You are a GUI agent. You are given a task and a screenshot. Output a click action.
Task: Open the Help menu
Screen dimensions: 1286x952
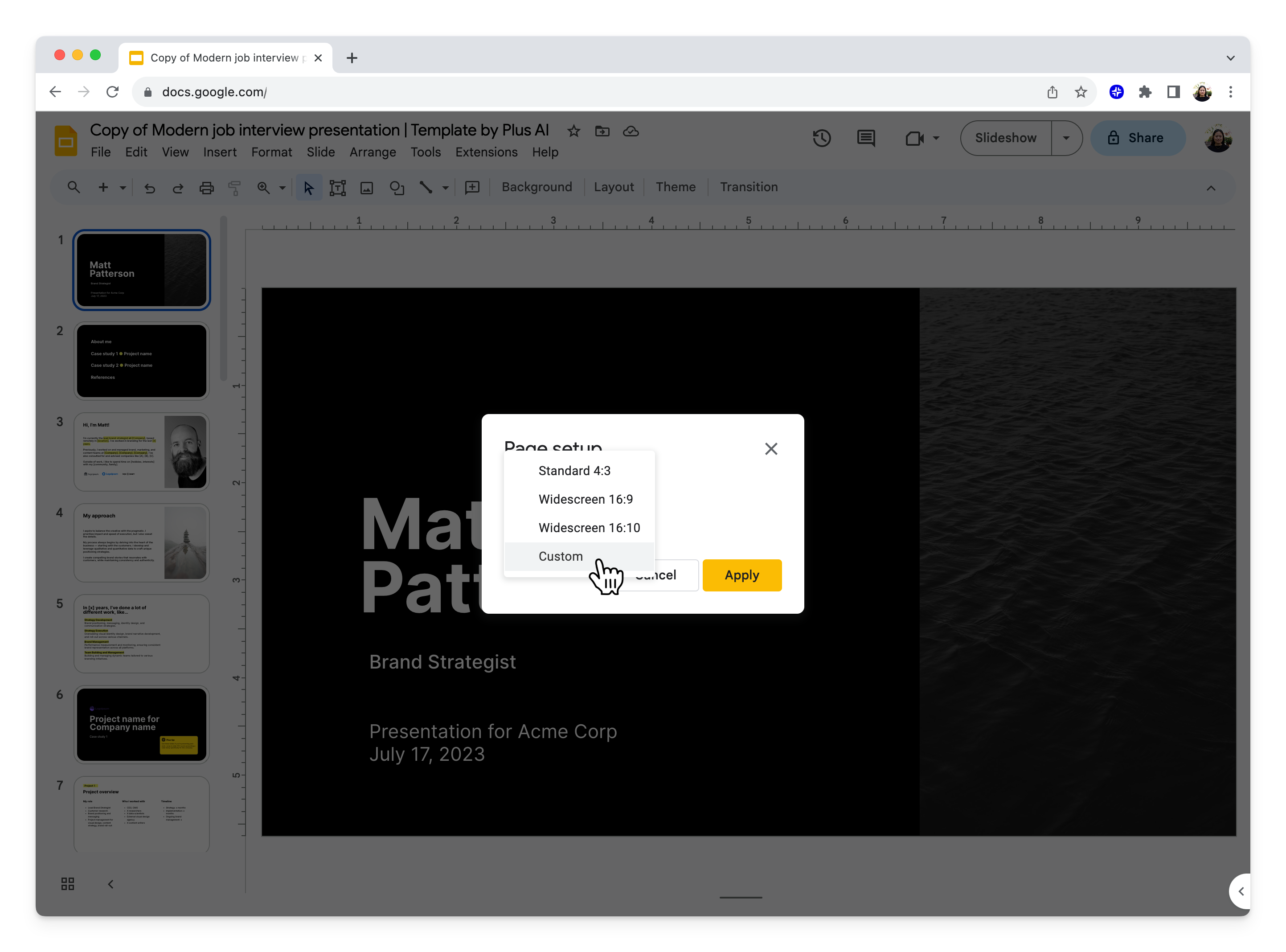point(545,152)
